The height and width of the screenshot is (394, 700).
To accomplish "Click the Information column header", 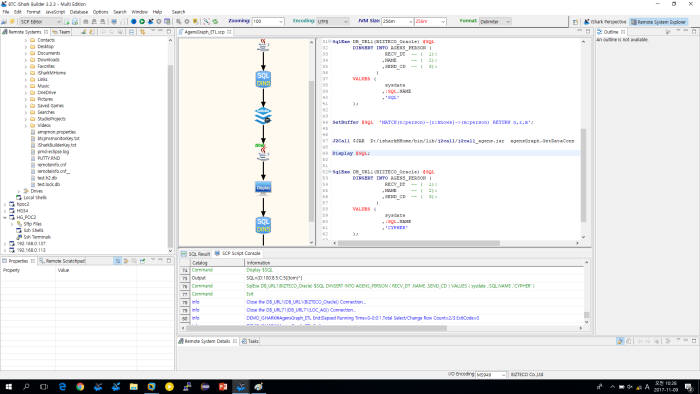I will click(x=414, y=263).
